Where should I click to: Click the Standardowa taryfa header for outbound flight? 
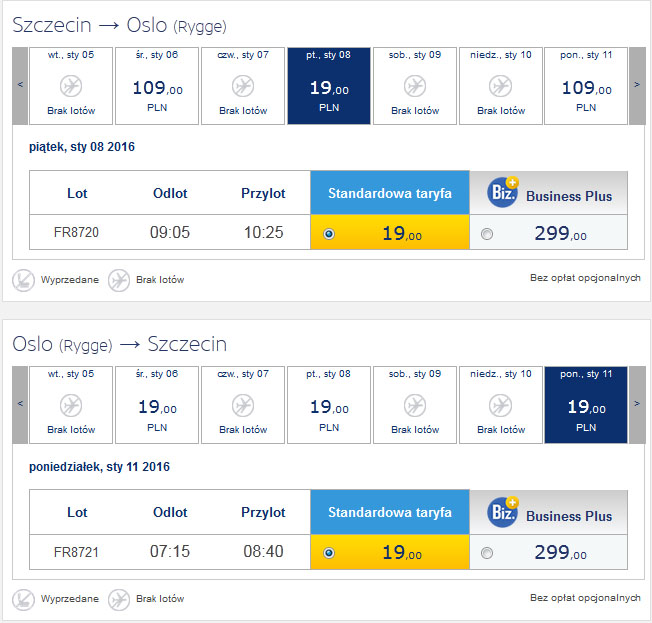(x=390, y=193)
